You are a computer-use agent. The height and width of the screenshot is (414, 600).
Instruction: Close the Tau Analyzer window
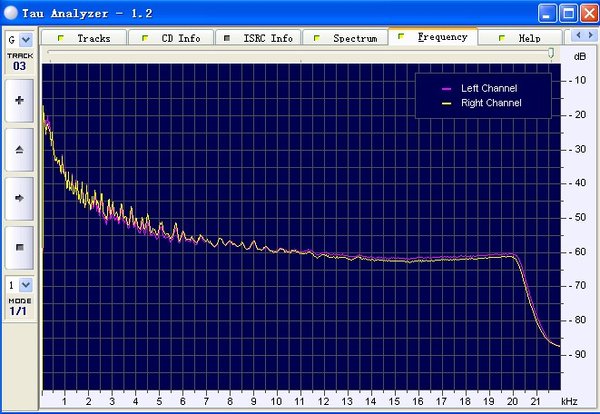pos(589,13)
